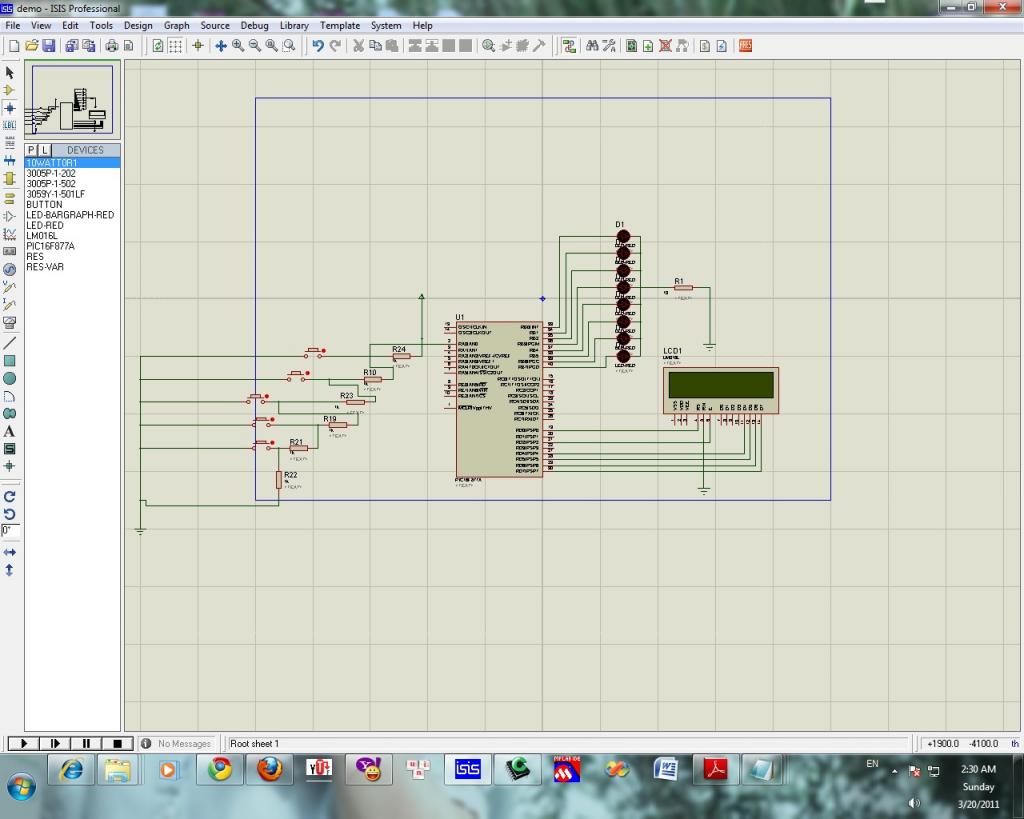This screenshot has height=819, width=1024.
Task: Click the Stop simulation button
Action: 117,743
